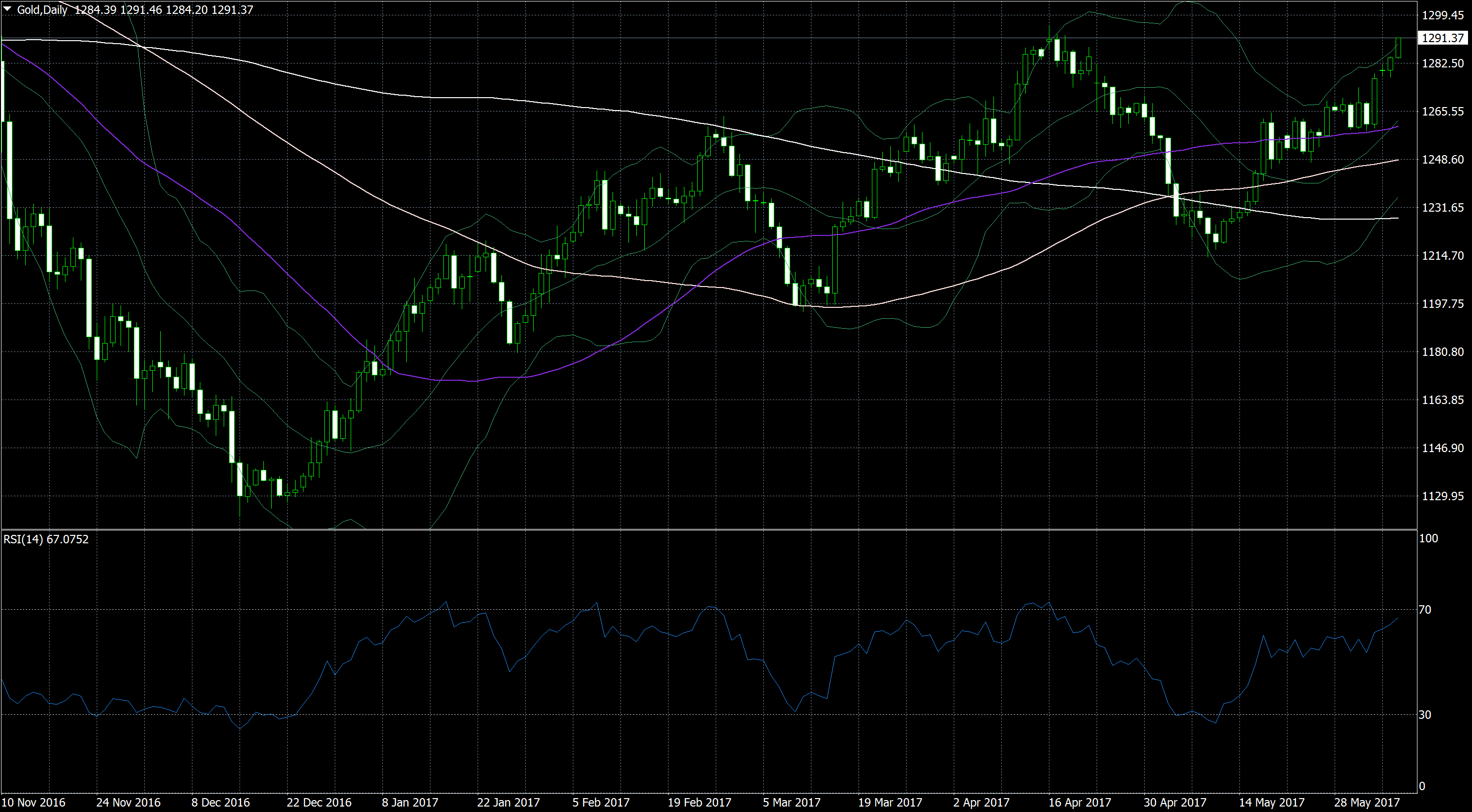Click the 1282.50 price scale value
Image resolution: width=1472 pixels, height=812 pixels.
[x=1443, y=63]
